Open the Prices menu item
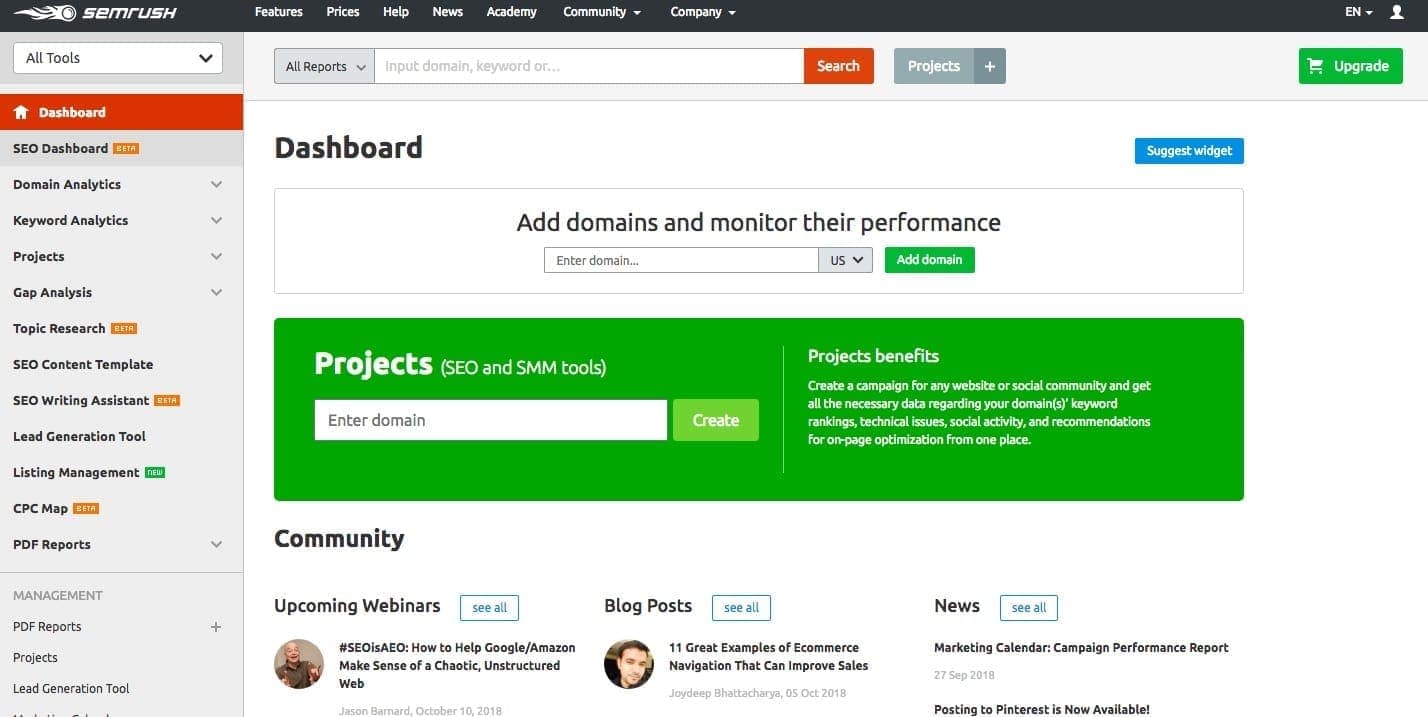The image size is (1428, 717). (343, 12)
